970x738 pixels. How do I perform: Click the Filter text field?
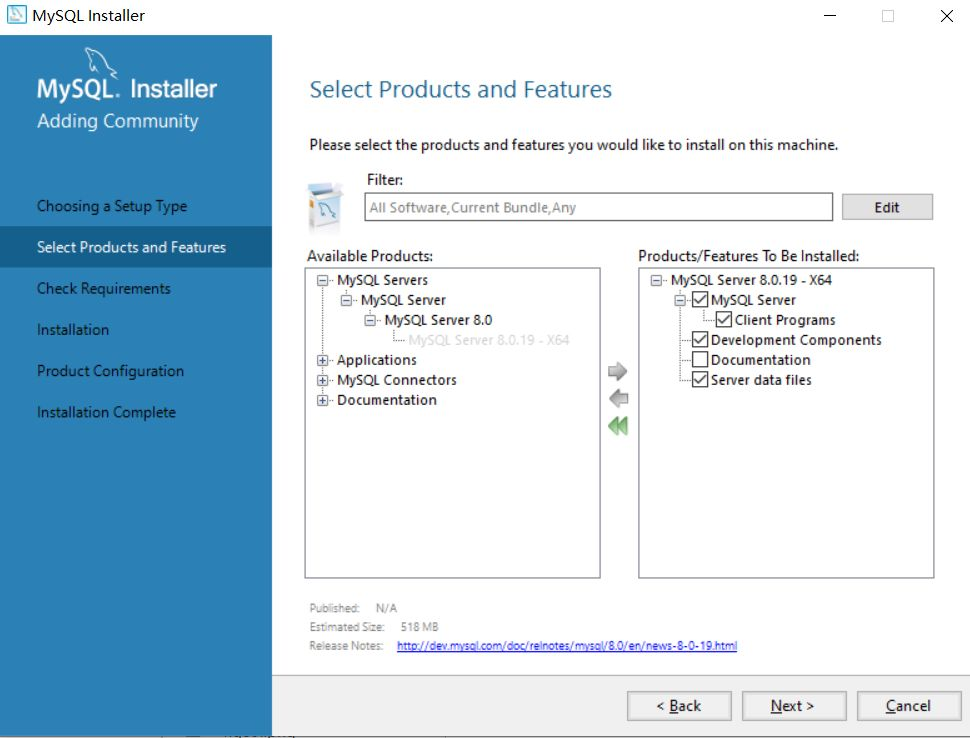click(598, 207)
